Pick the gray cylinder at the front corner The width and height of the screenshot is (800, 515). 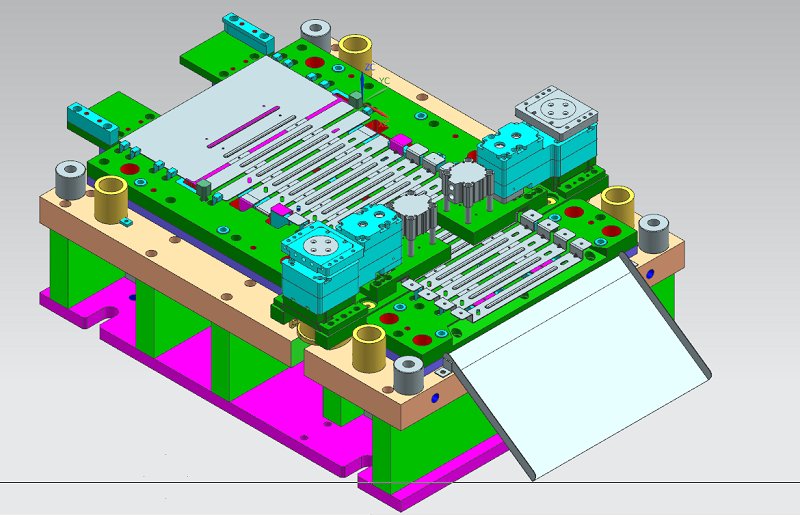410,376
